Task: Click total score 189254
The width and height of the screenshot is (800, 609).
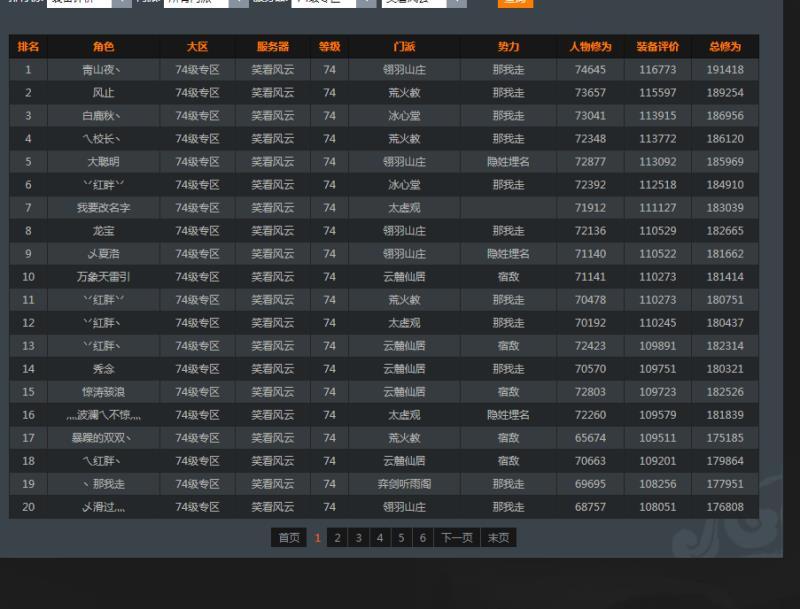Action: click(725, 93)
